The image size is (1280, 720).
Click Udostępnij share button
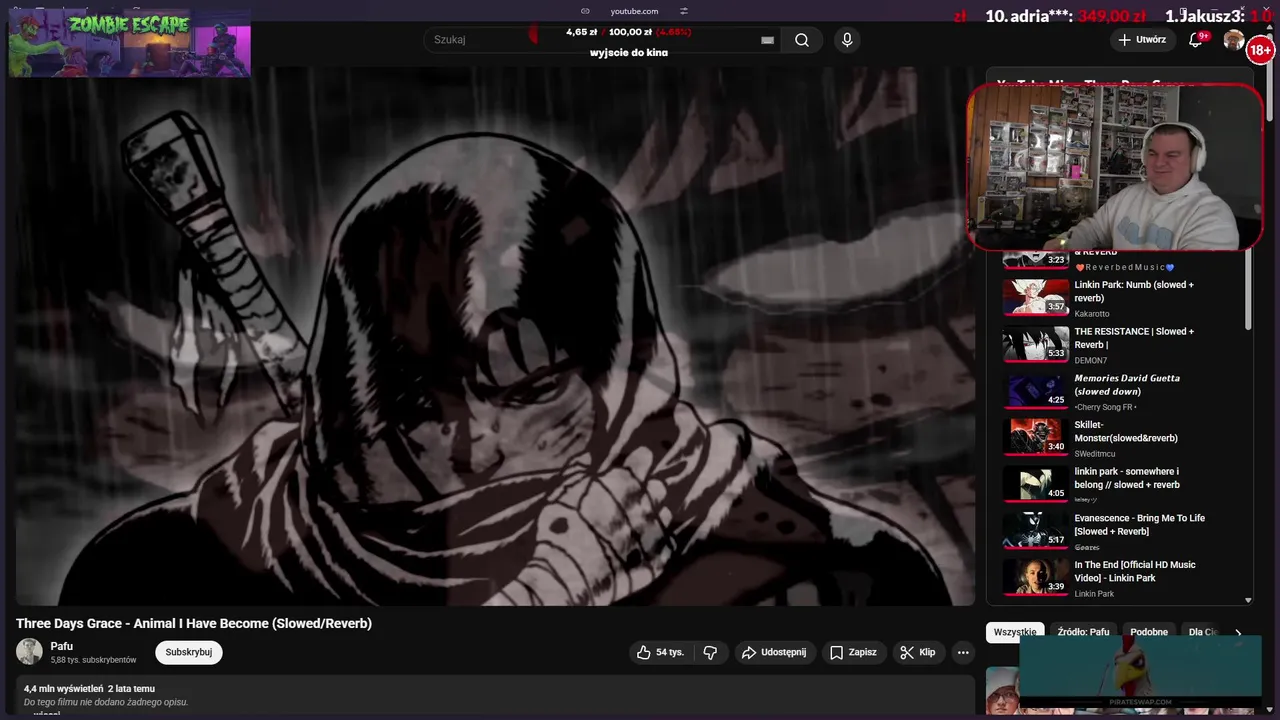click(x=774, y=652)
